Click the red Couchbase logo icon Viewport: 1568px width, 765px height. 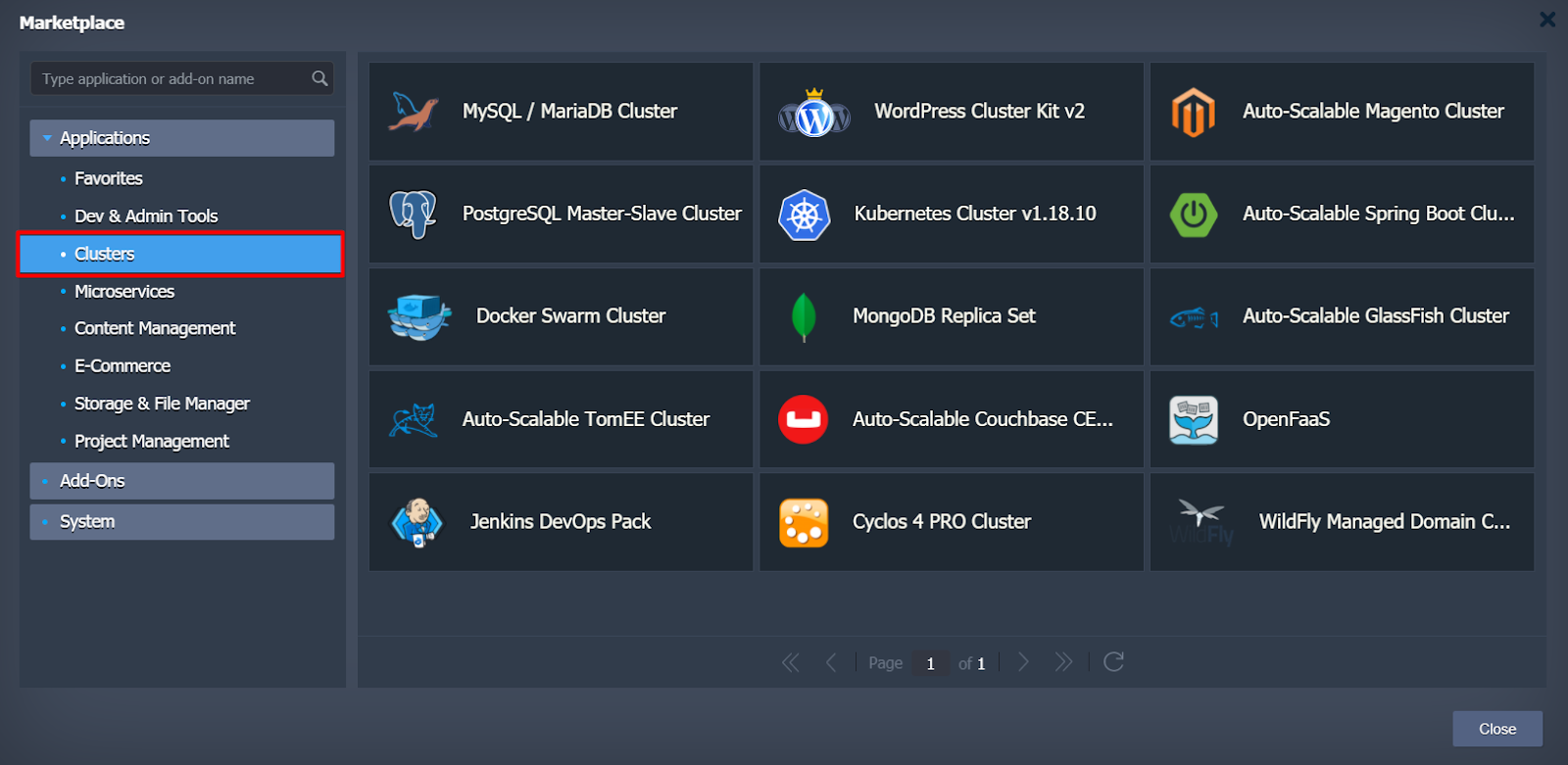804,419
